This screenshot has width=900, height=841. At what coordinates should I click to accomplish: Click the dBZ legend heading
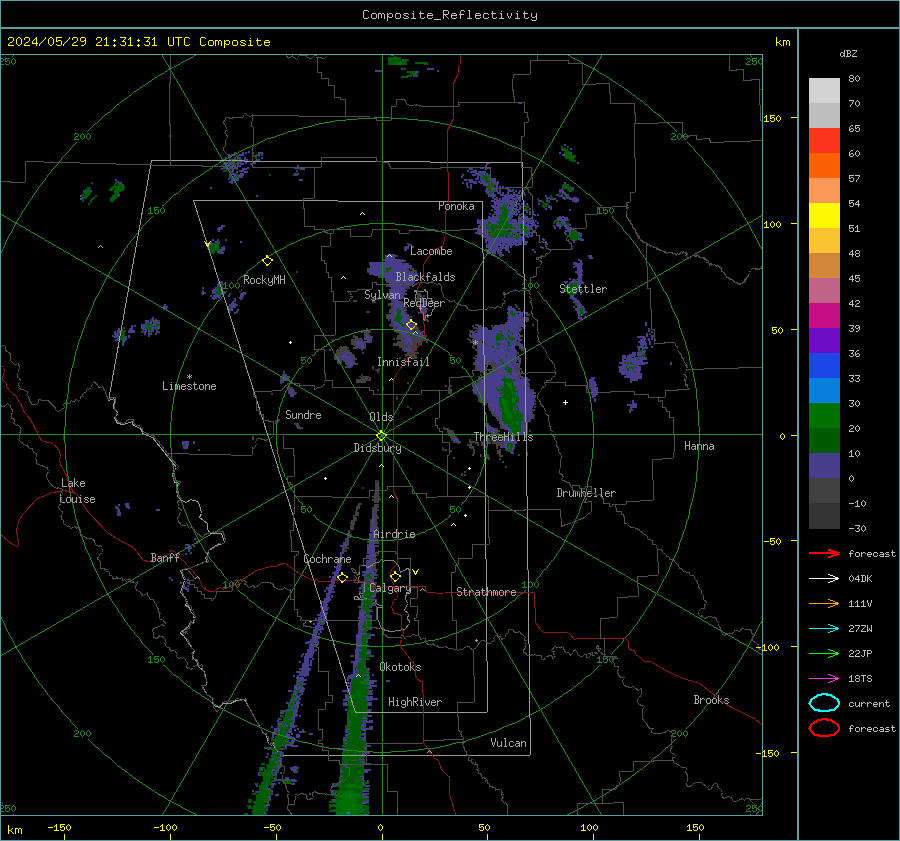[848, 54]
